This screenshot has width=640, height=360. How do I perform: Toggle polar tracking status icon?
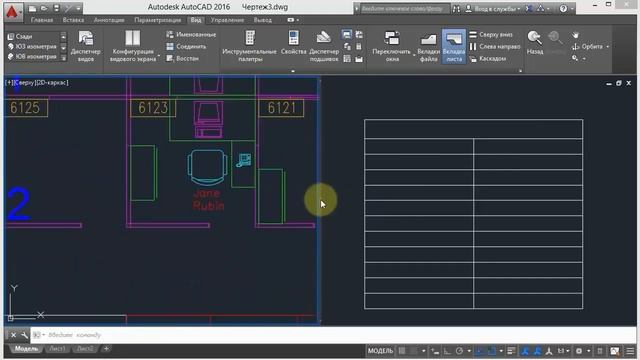coord(459,351)
